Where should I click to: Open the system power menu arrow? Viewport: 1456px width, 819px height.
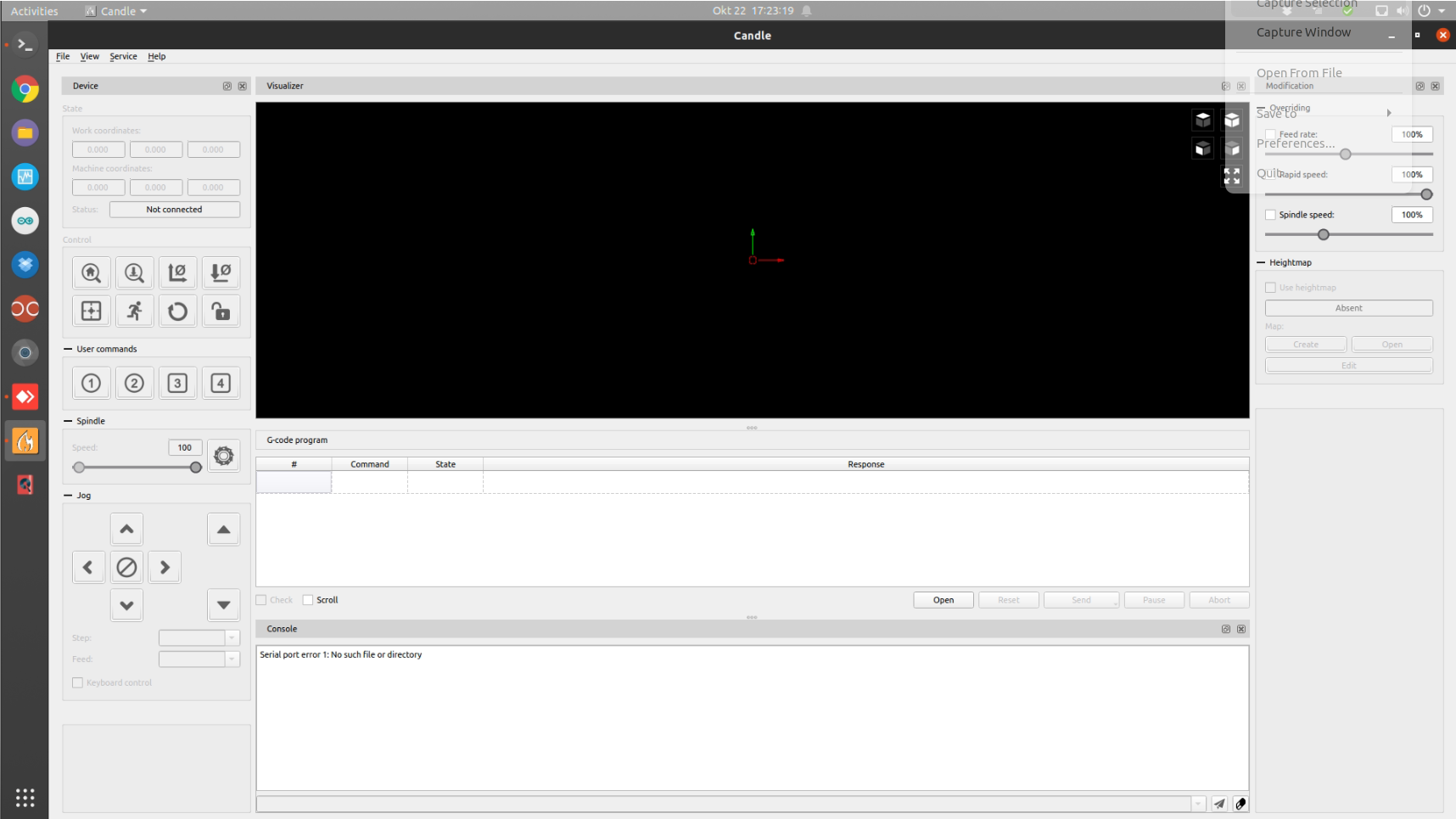click(x=1442, y=11)
